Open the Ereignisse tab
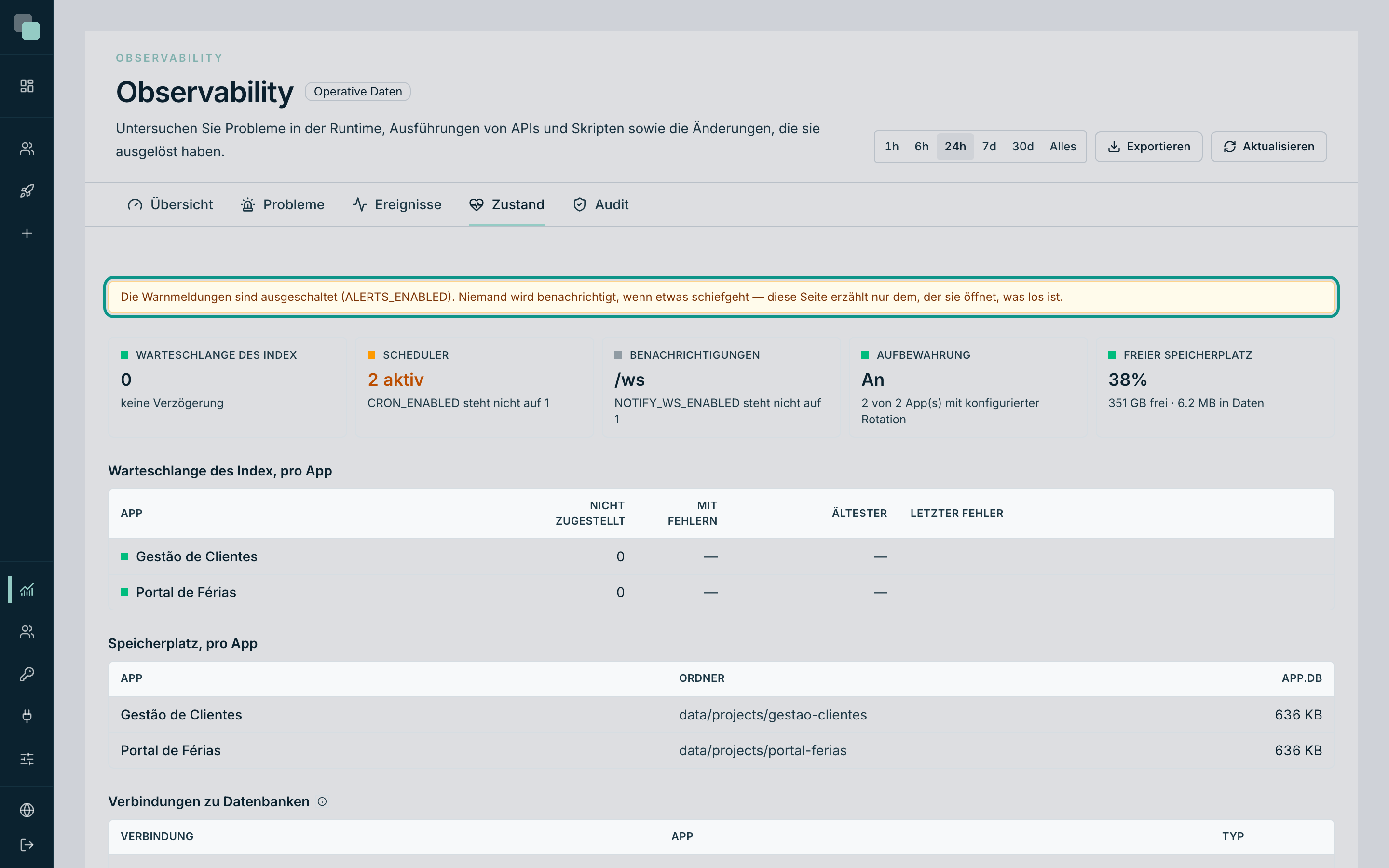 pyautogui.click(x=396, y=204)
